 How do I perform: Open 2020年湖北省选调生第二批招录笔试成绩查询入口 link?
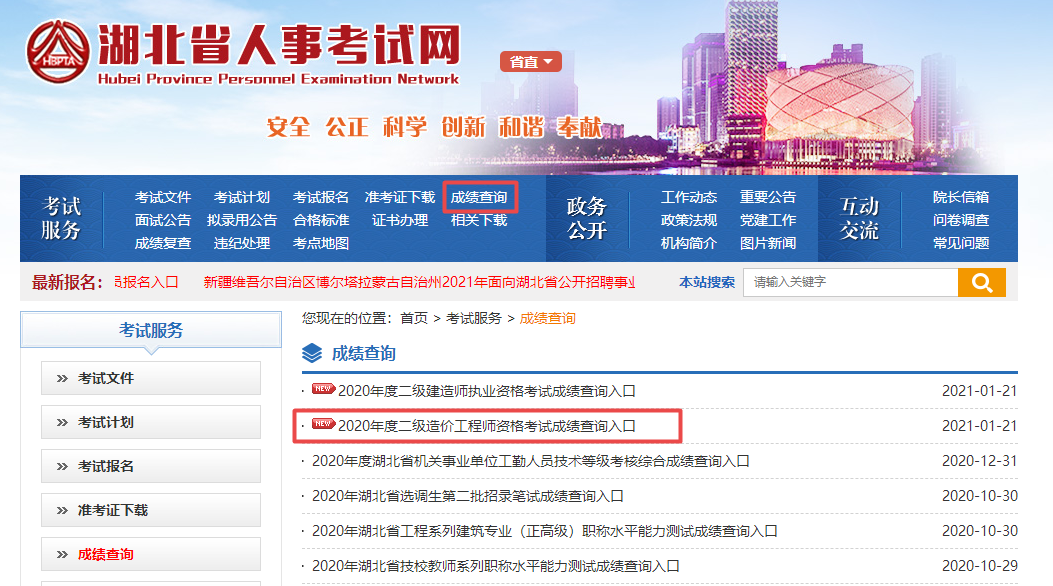pyautogui.click(x=467, y=496)
